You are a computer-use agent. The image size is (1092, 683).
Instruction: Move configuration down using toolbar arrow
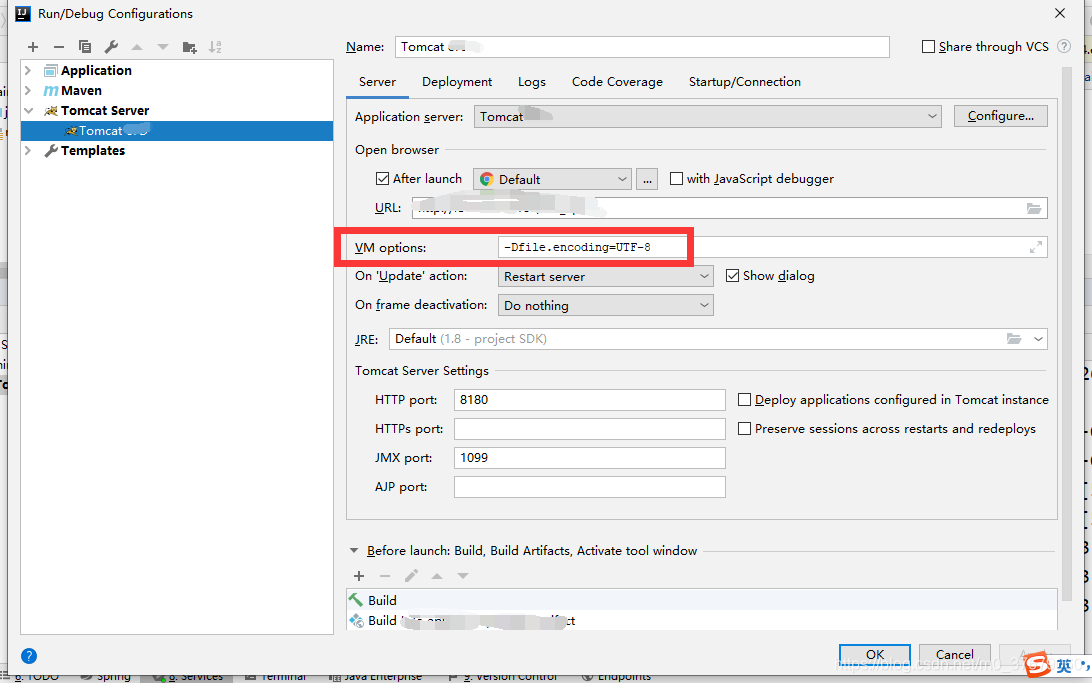click(163, 47)
